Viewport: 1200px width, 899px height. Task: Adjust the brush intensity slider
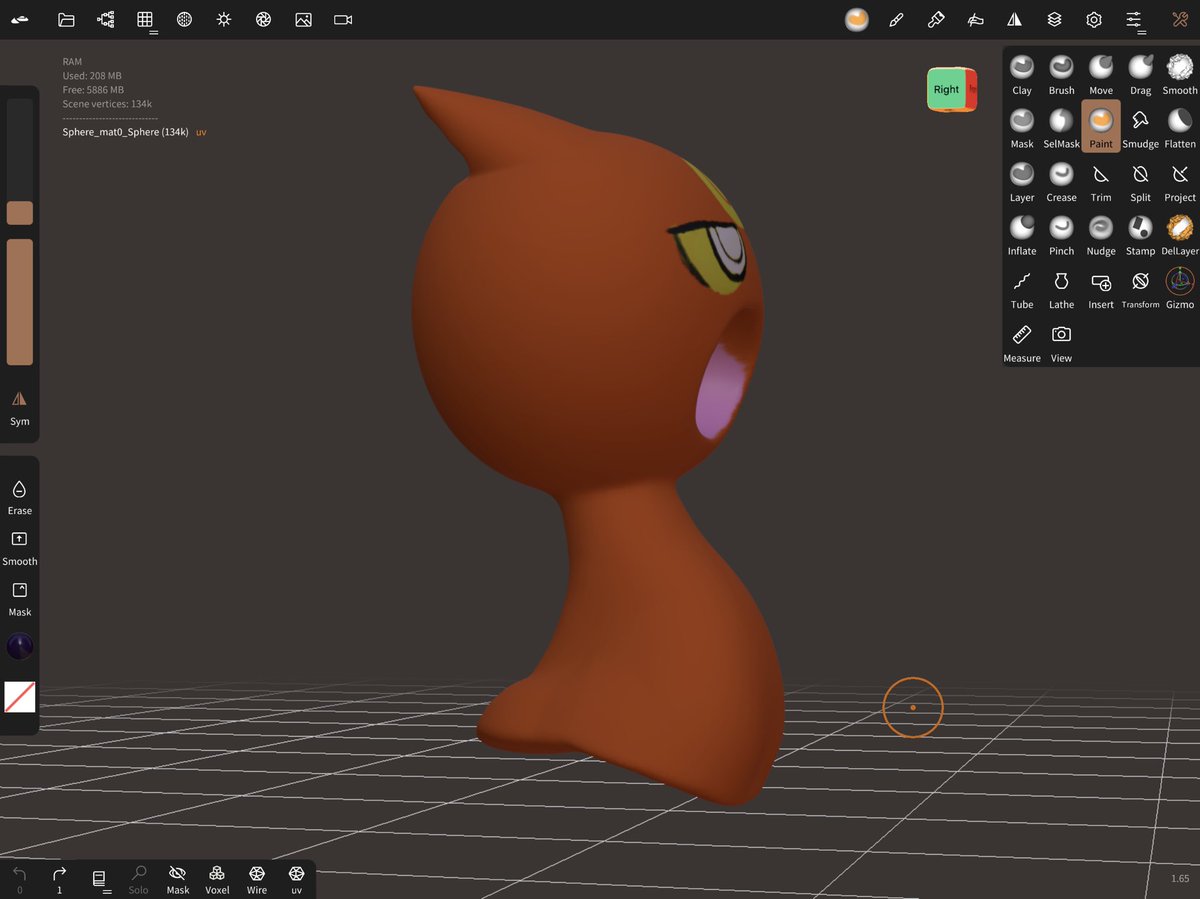click(x=20, y=302)
